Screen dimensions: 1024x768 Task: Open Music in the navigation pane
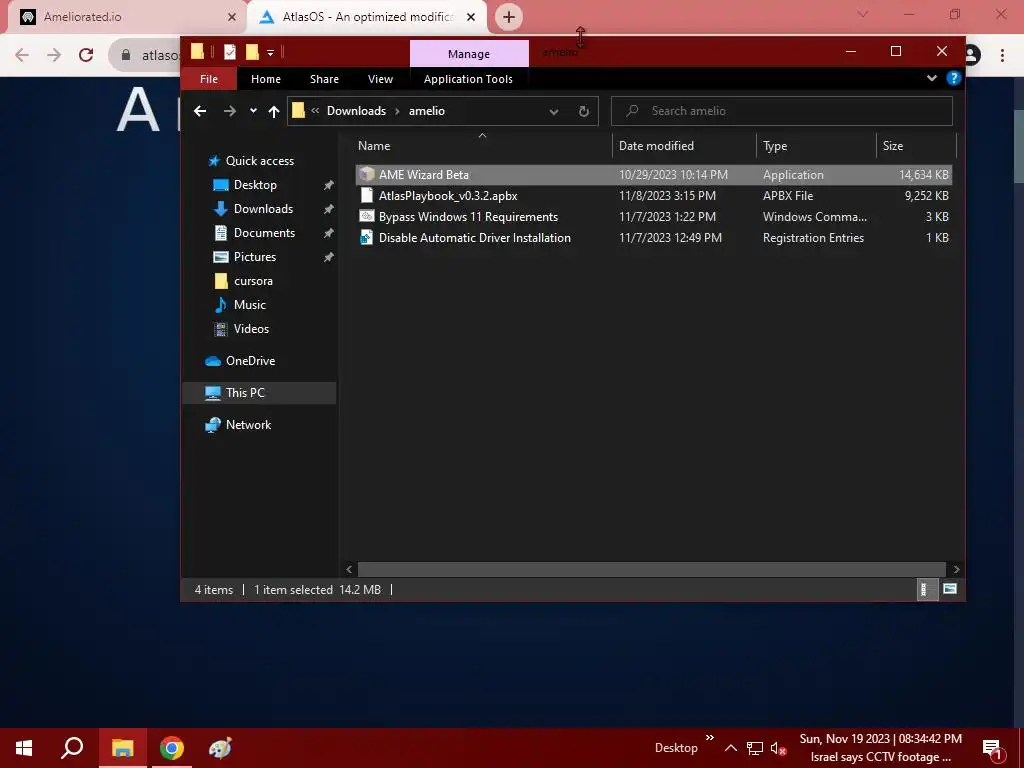point(249,305)
